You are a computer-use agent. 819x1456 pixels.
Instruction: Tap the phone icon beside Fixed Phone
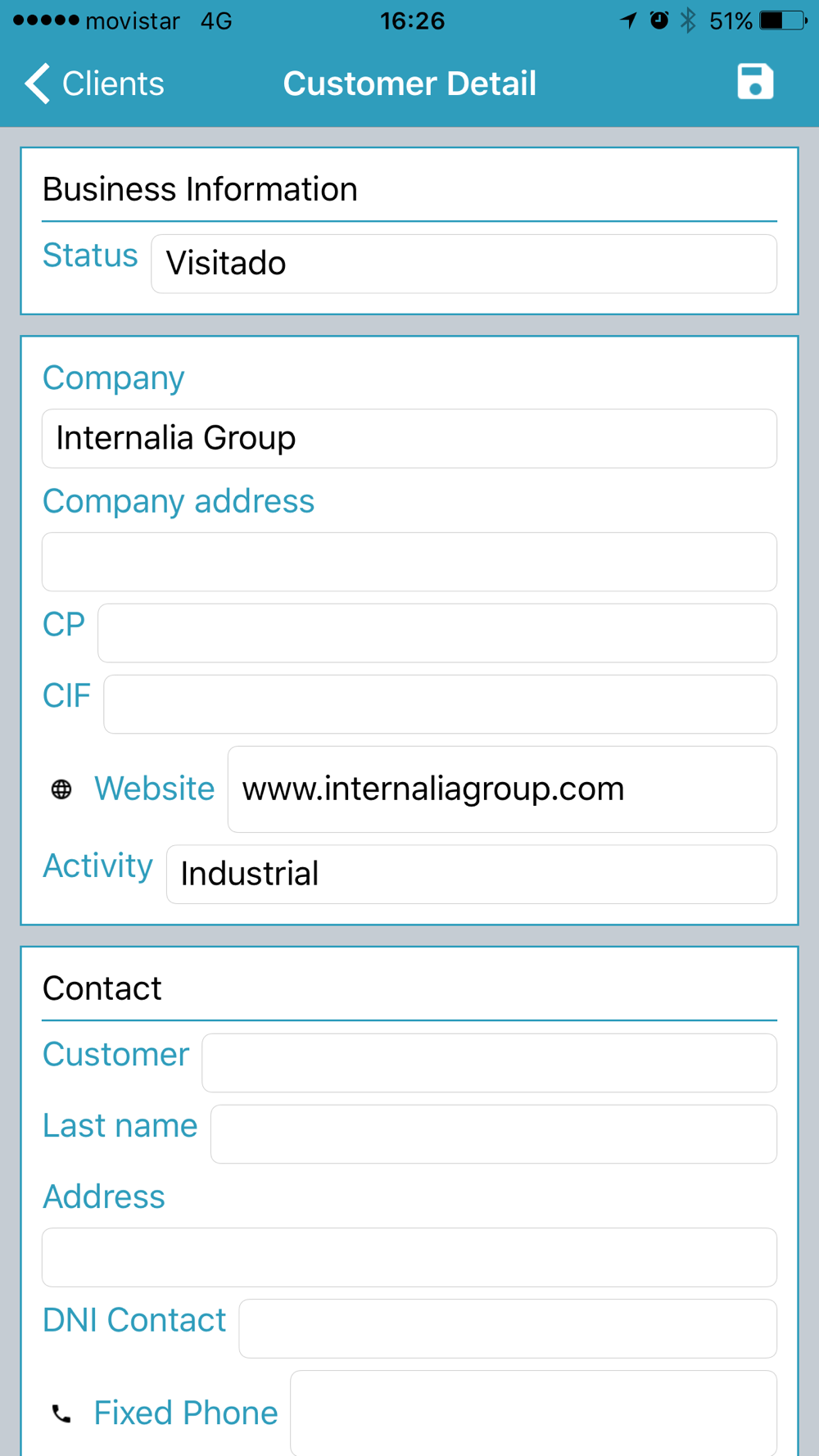pos(61,1413)
